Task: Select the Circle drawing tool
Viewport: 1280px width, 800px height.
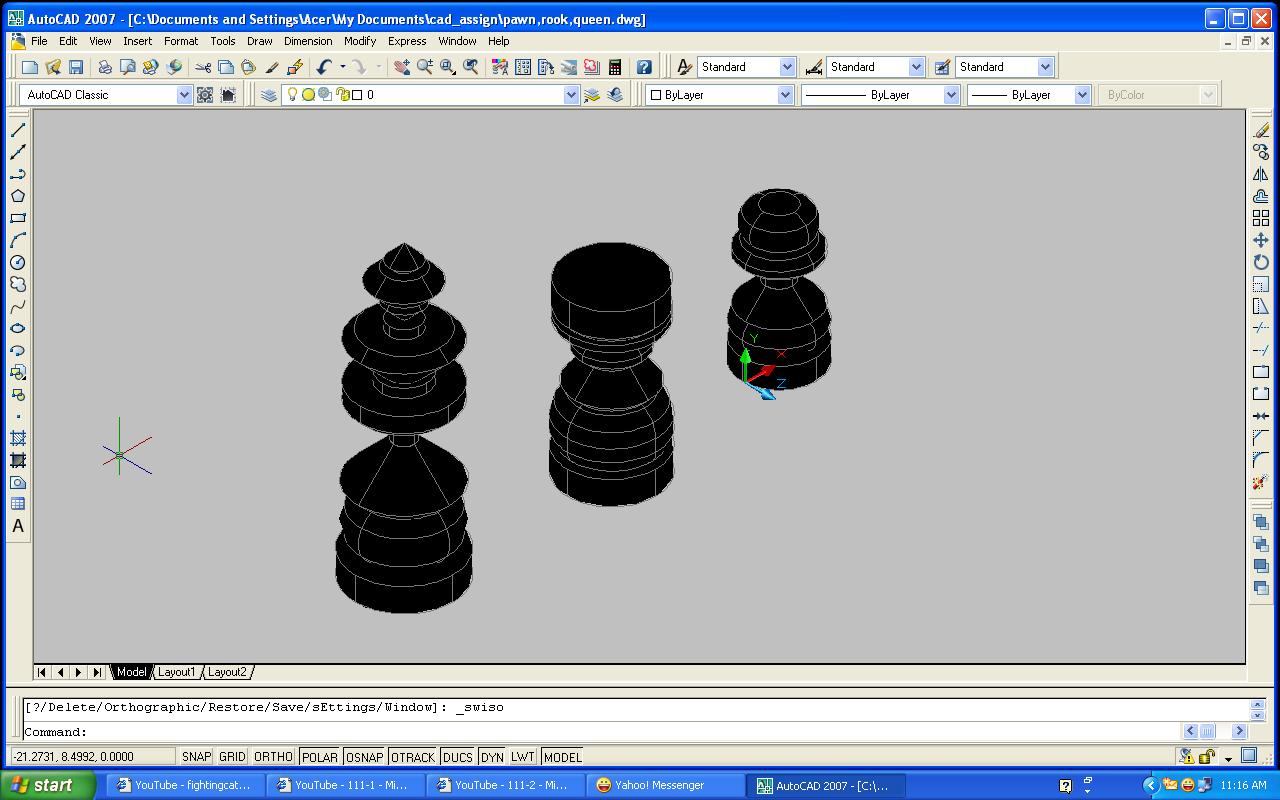Action: point(18,262)
